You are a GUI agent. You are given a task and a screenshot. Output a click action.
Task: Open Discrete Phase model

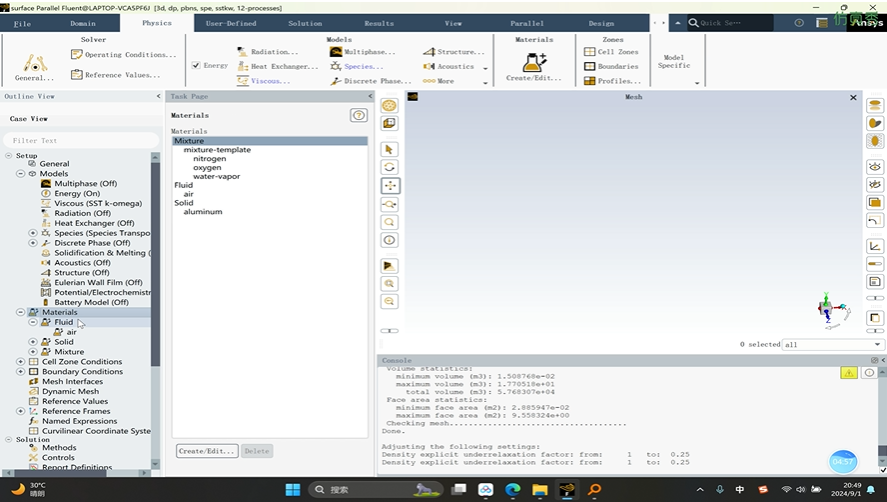(x=371, y=81)
